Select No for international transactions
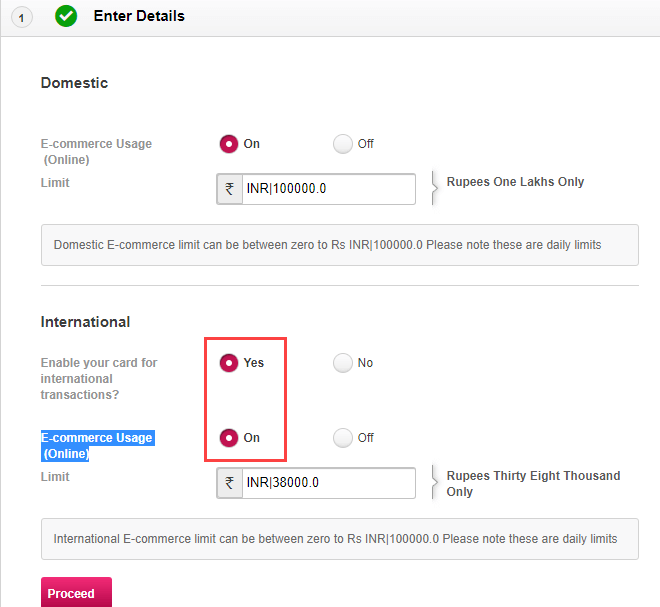 [x=343, y=363]
